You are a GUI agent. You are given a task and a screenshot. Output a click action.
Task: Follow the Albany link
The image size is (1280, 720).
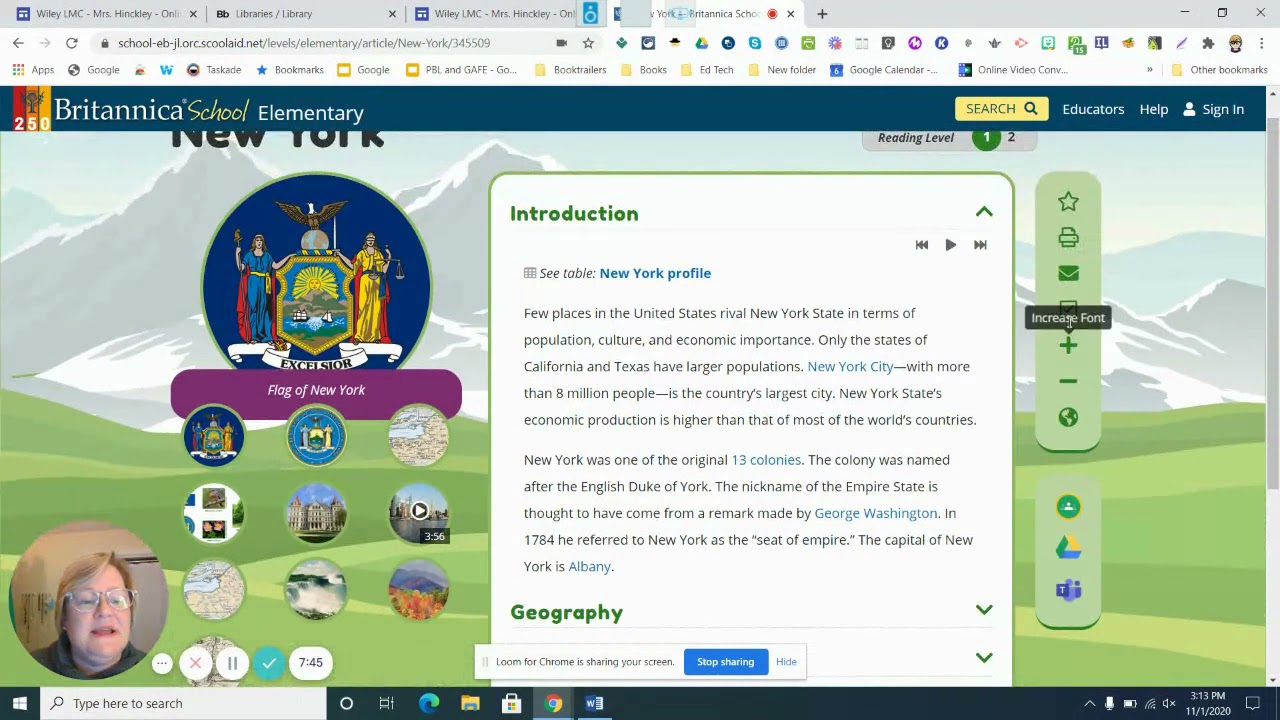589,566
